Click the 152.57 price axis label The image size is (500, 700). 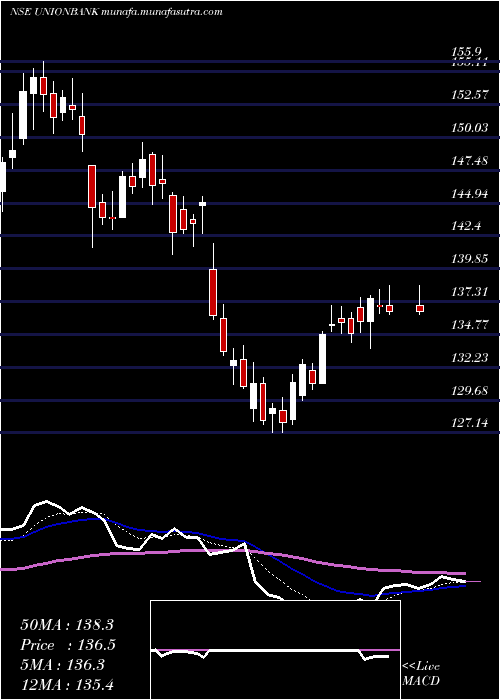pyautogui.click(x=469, y=95)
